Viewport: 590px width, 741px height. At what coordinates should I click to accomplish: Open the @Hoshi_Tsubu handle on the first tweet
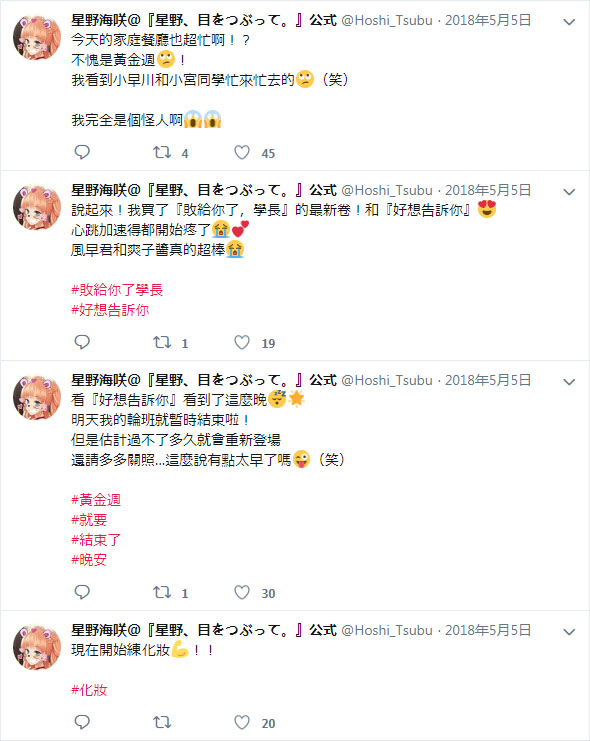pyautogui.click(x=387, y=20)
